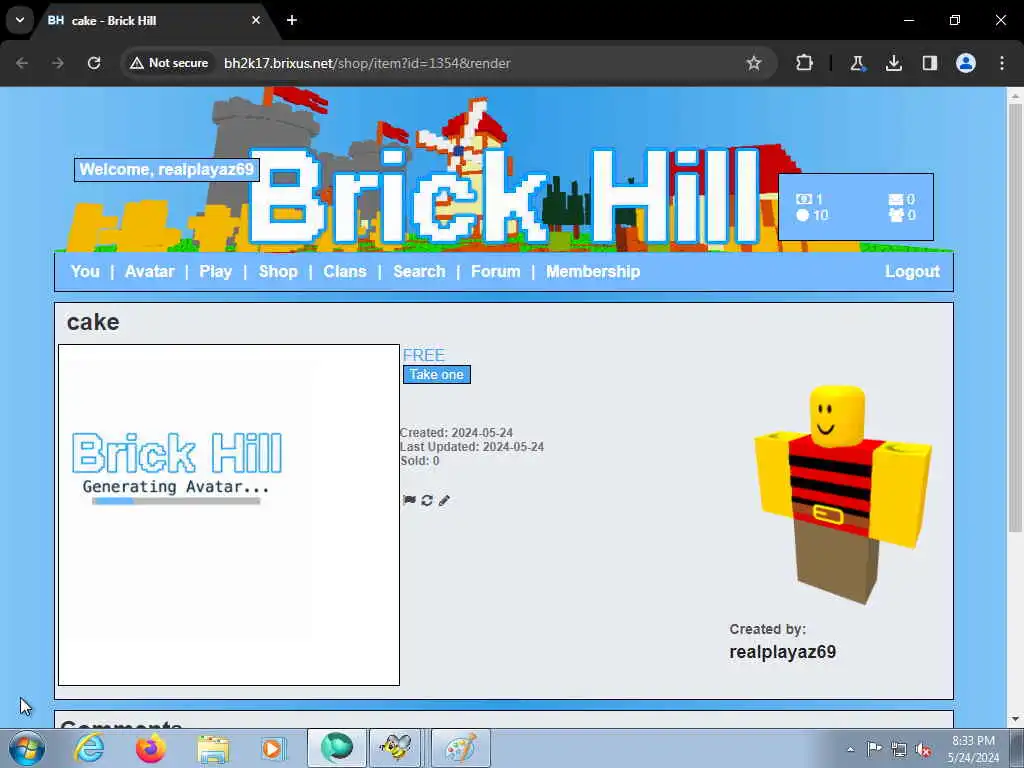Go to the Membership page
Viewport: 1024px width, 768px height.
pyautogui.click(x=593, y=272)
